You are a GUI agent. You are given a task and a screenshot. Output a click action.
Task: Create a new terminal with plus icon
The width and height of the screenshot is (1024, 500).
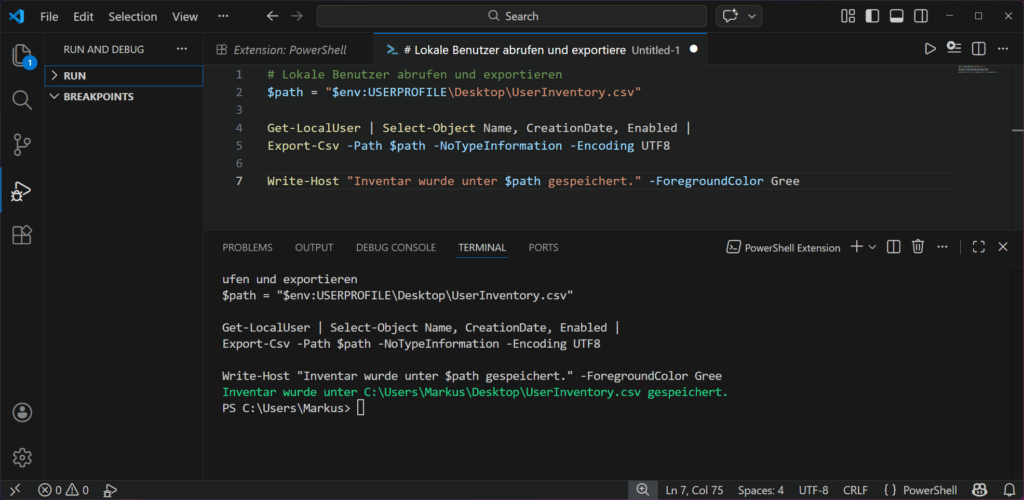[x=857, y=247]
